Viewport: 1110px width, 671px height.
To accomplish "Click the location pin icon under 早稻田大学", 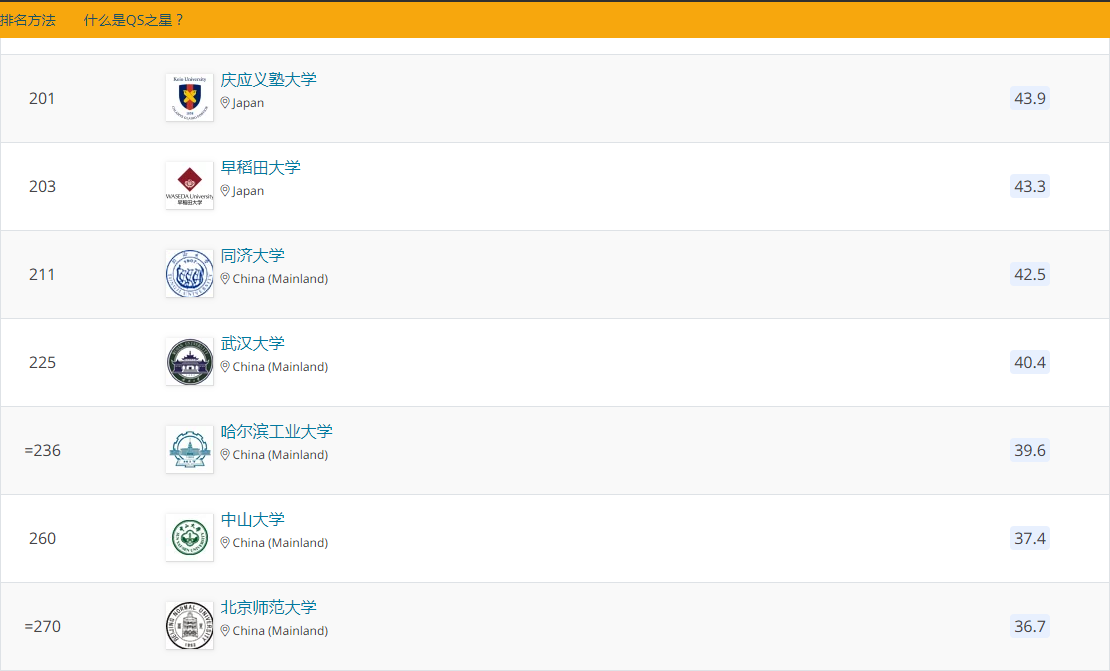I will pyautogui.click(x=225, y=190).
